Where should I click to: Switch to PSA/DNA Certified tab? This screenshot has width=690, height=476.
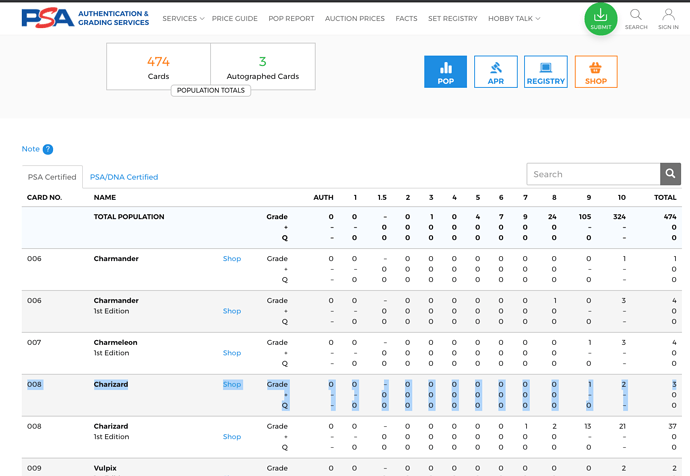pos(124,177)
